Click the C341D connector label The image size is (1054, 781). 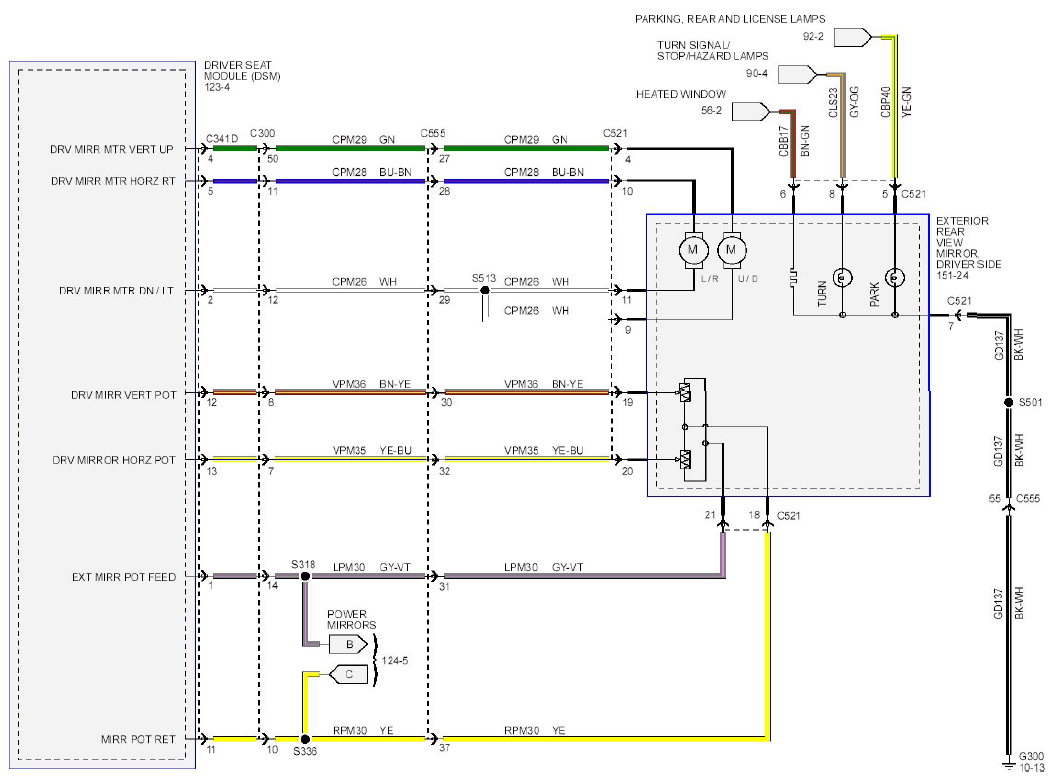pyautogui.click(x=222, y=138)
